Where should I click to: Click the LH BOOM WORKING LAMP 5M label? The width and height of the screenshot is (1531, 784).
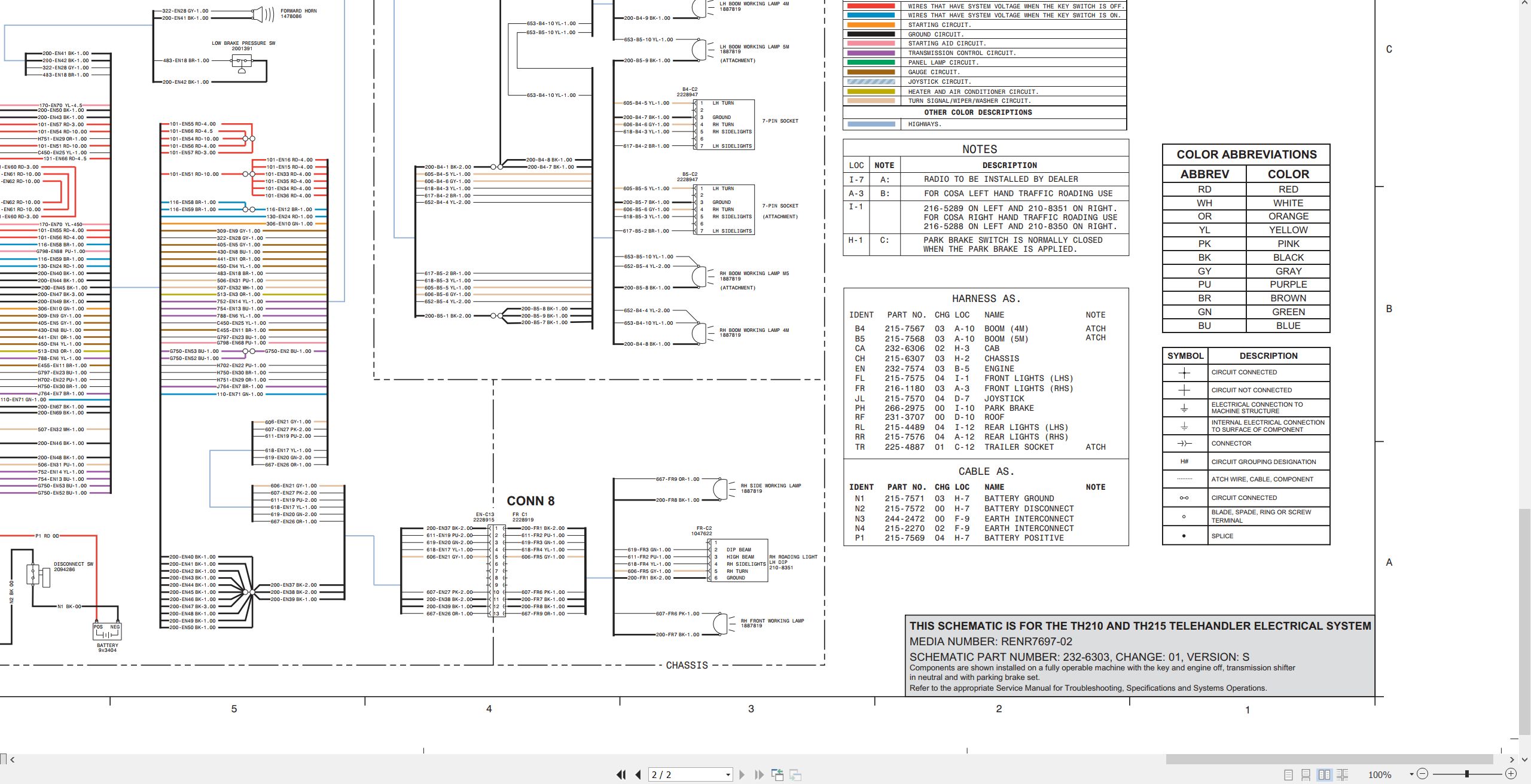coord(754,47)
